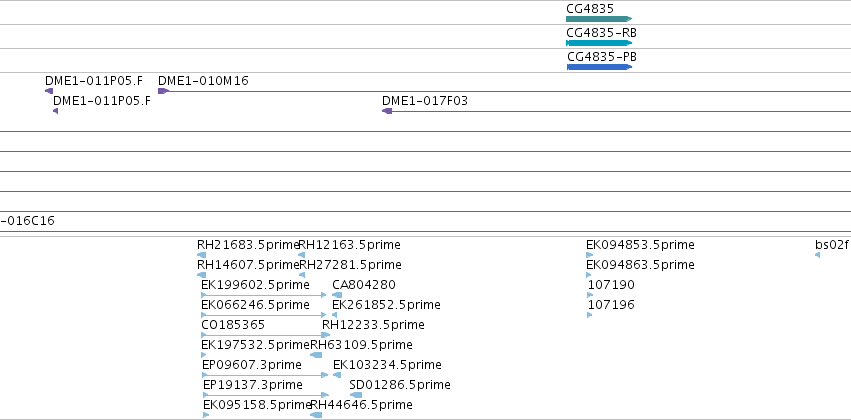Select the EK094863.5prime EST label

pos(640,265)
